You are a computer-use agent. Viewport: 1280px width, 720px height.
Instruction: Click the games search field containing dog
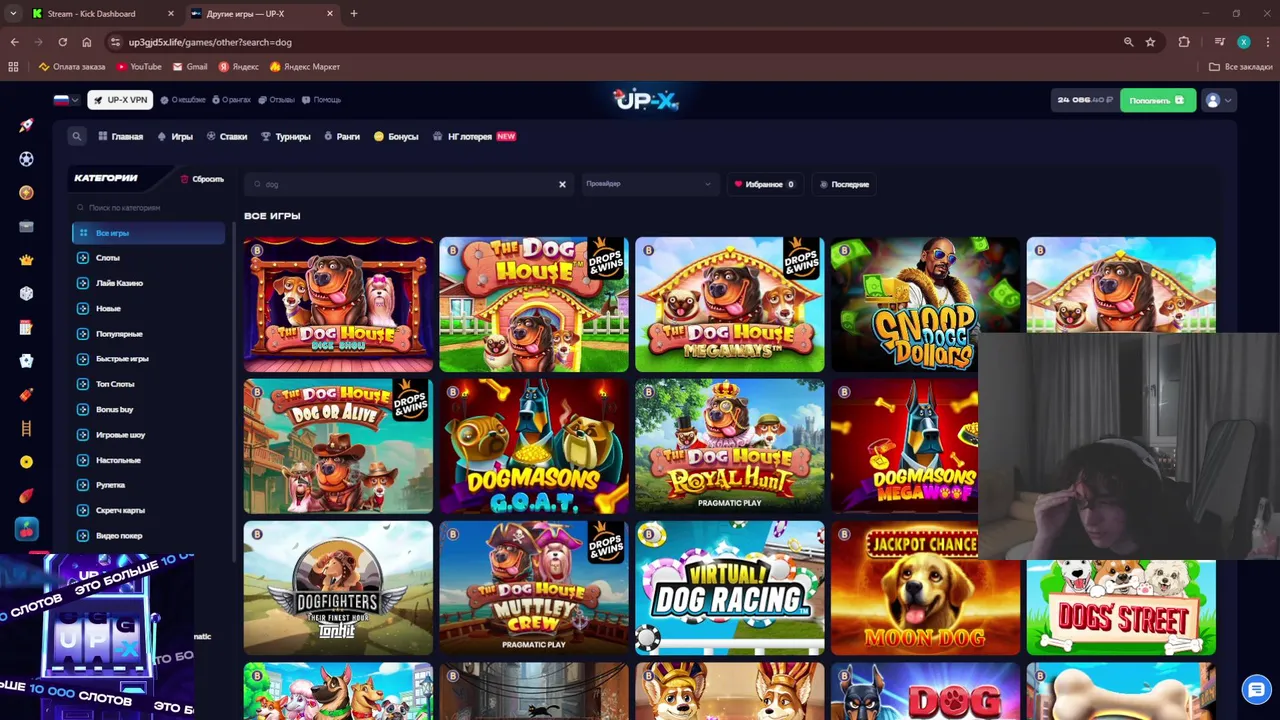click(408, 184)
